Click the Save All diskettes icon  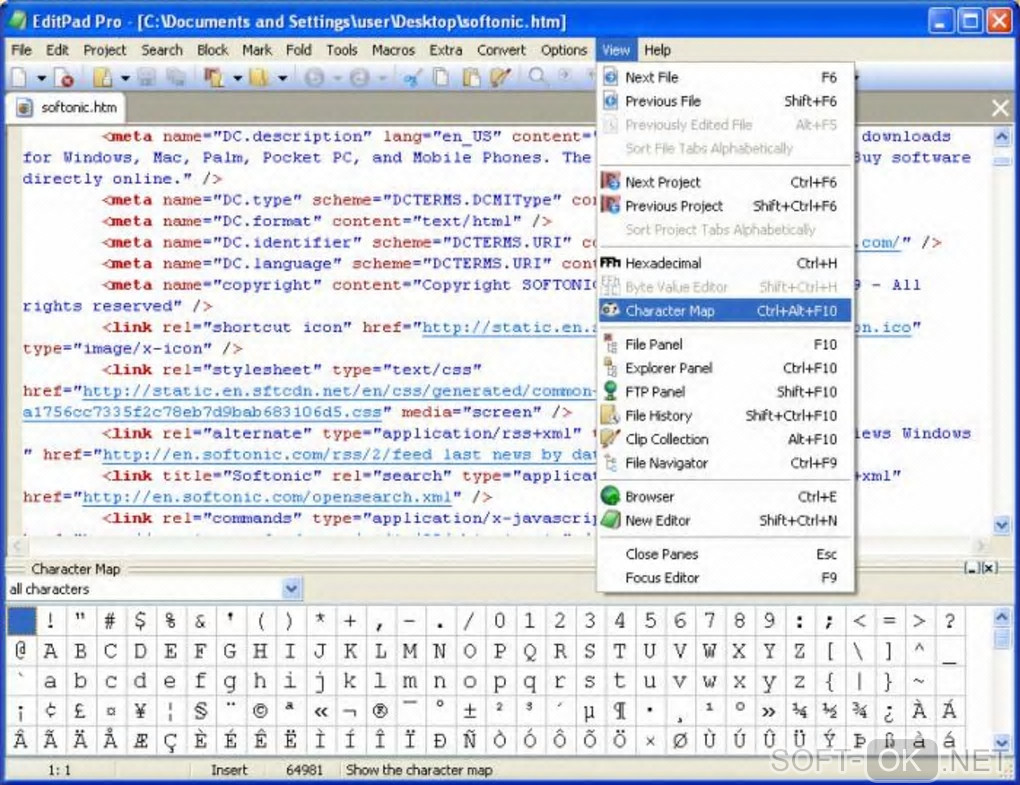(x=176, y=78)
